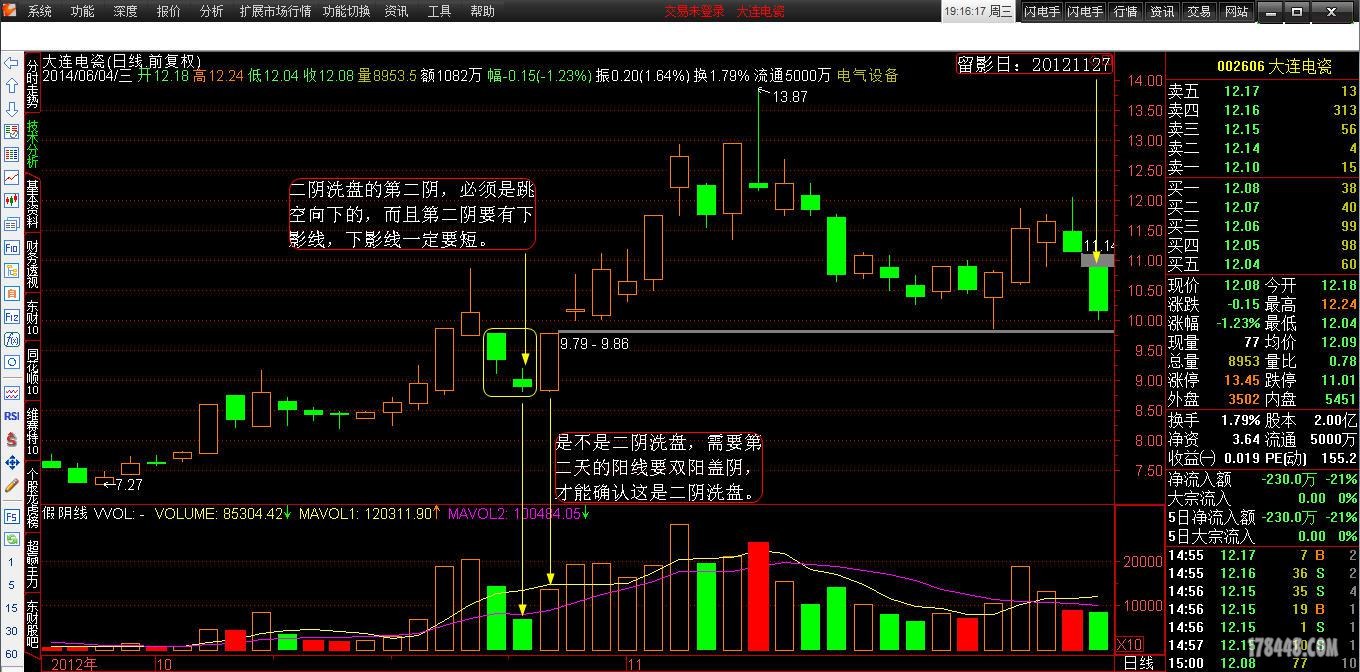
Task: Select the pencil drawing tool icon
Action: point(11,485)
